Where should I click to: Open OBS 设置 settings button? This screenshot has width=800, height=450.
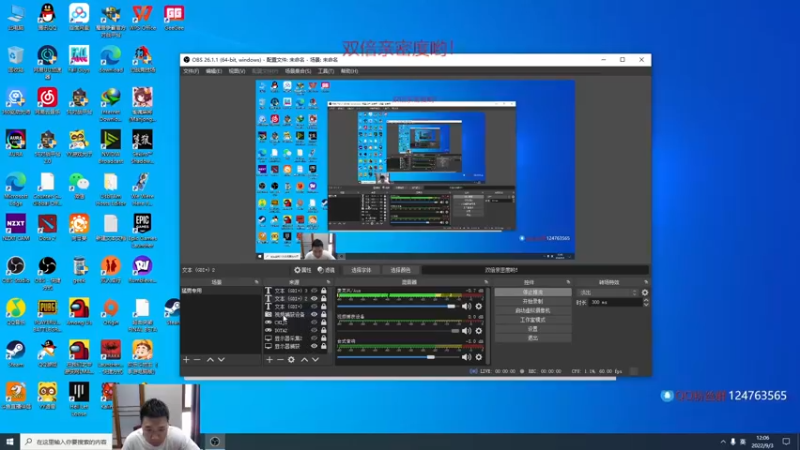[533, 329]
